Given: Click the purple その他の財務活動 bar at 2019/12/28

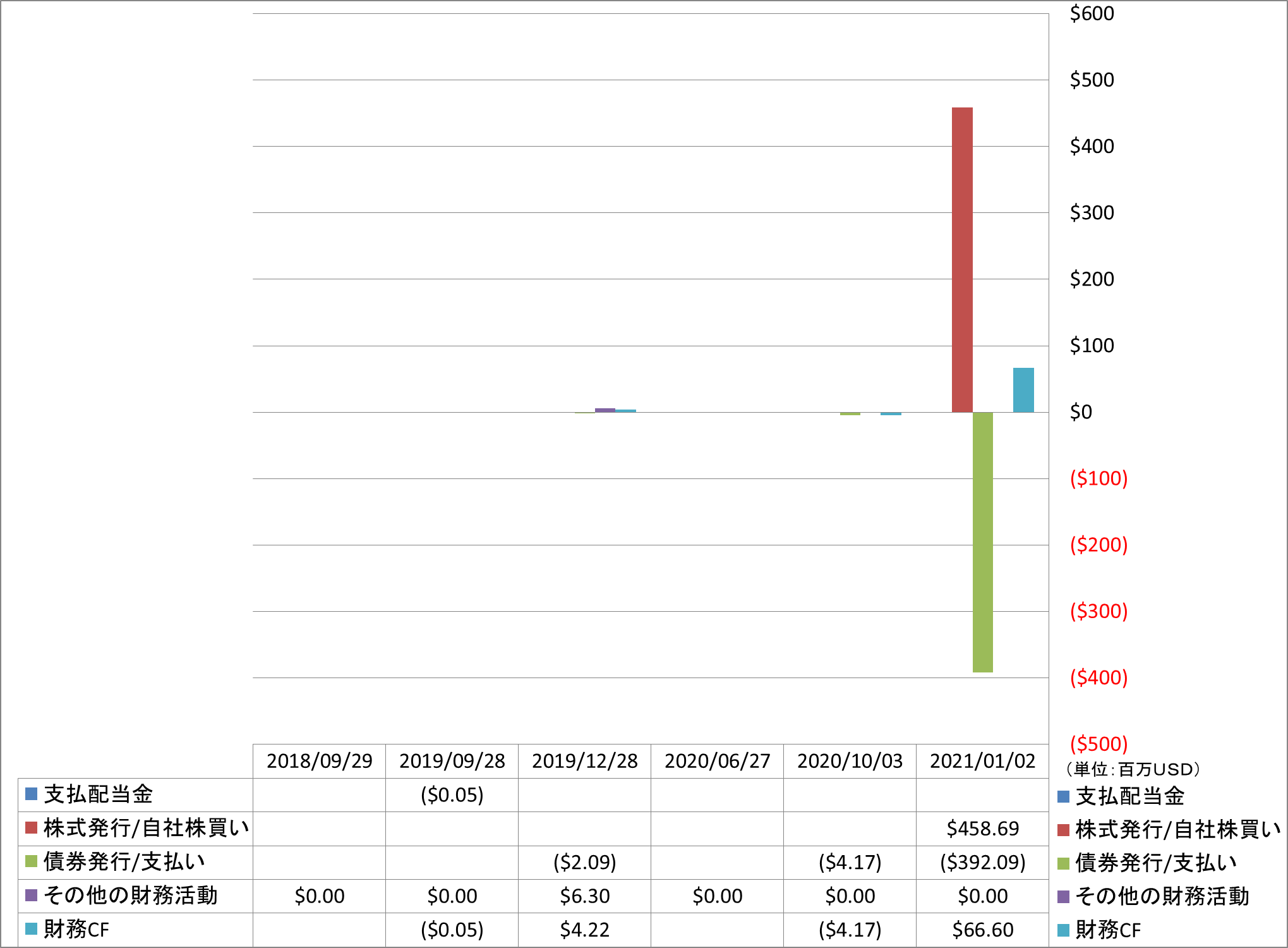Looking at the screenshot, I should [605, 410].
